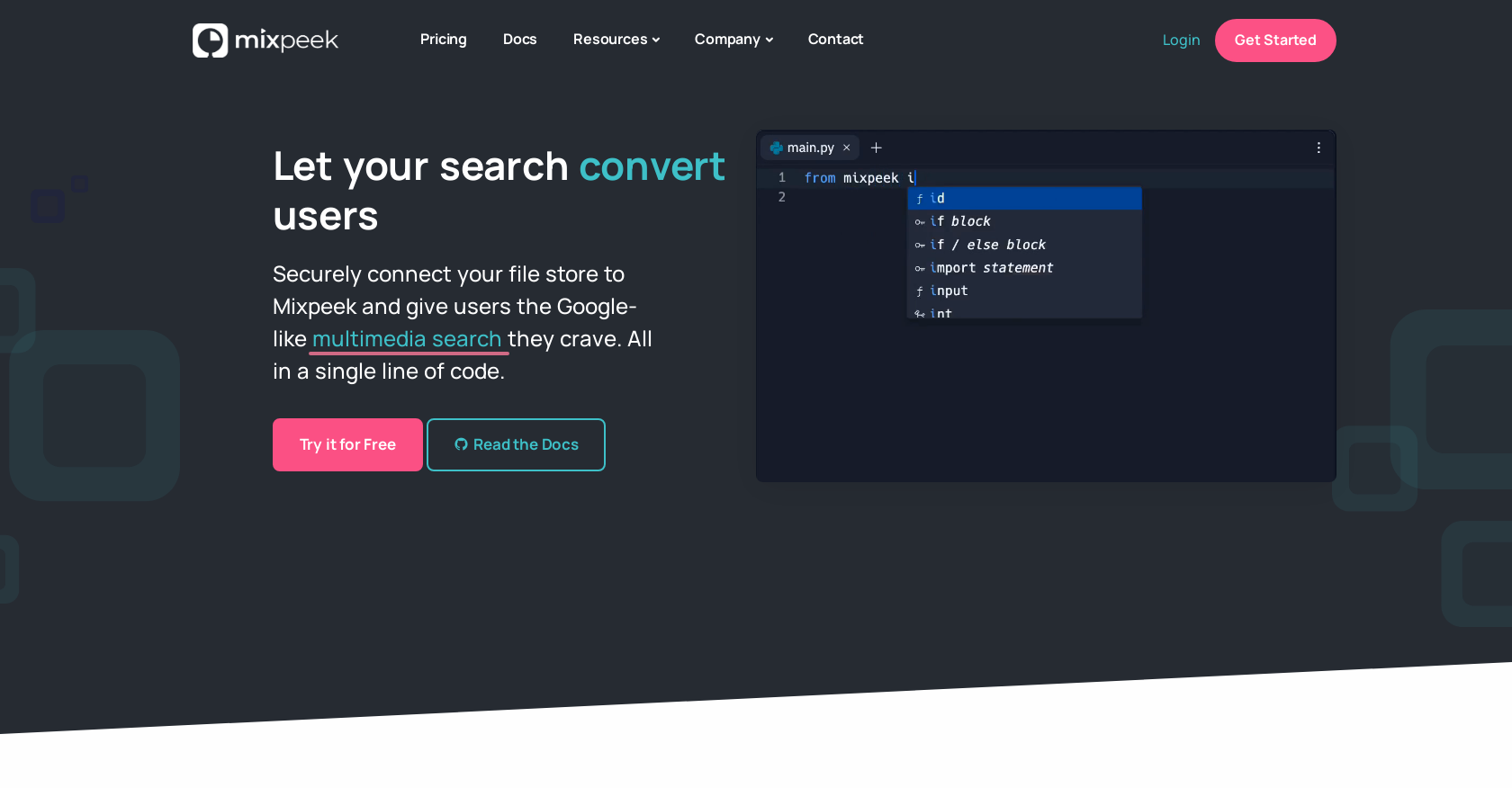Screen dimensions: 1512x788
Task: Follow the multimedia search link
Action: (407, 339)
